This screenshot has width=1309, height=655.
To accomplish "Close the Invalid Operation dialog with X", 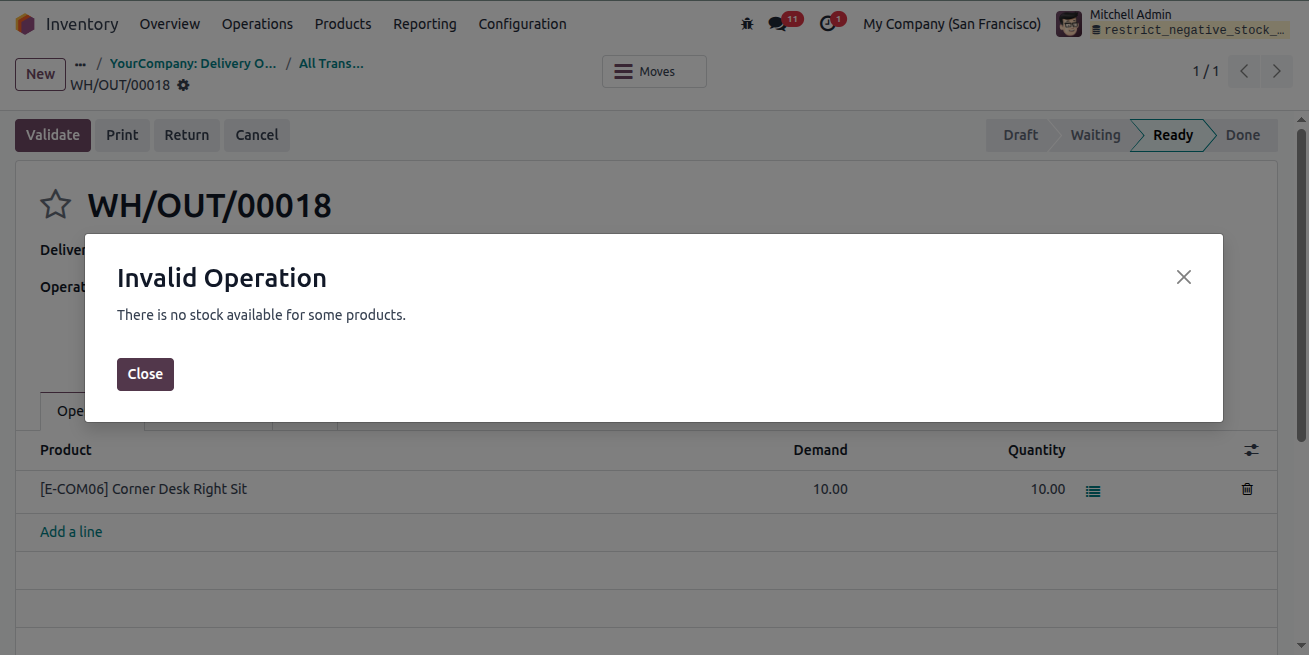I will [1184, 277].
